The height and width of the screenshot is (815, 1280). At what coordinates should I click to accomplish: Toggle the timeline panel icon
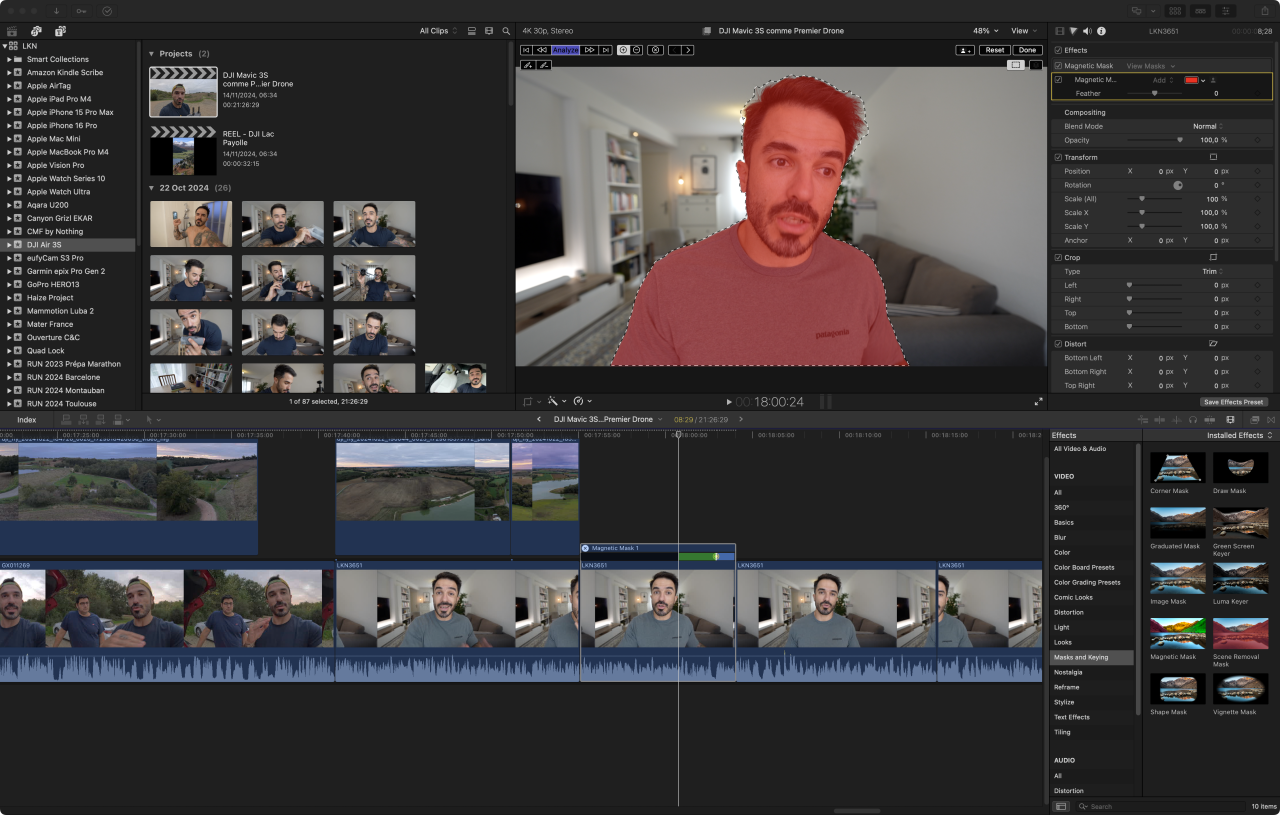(1200, 11)
